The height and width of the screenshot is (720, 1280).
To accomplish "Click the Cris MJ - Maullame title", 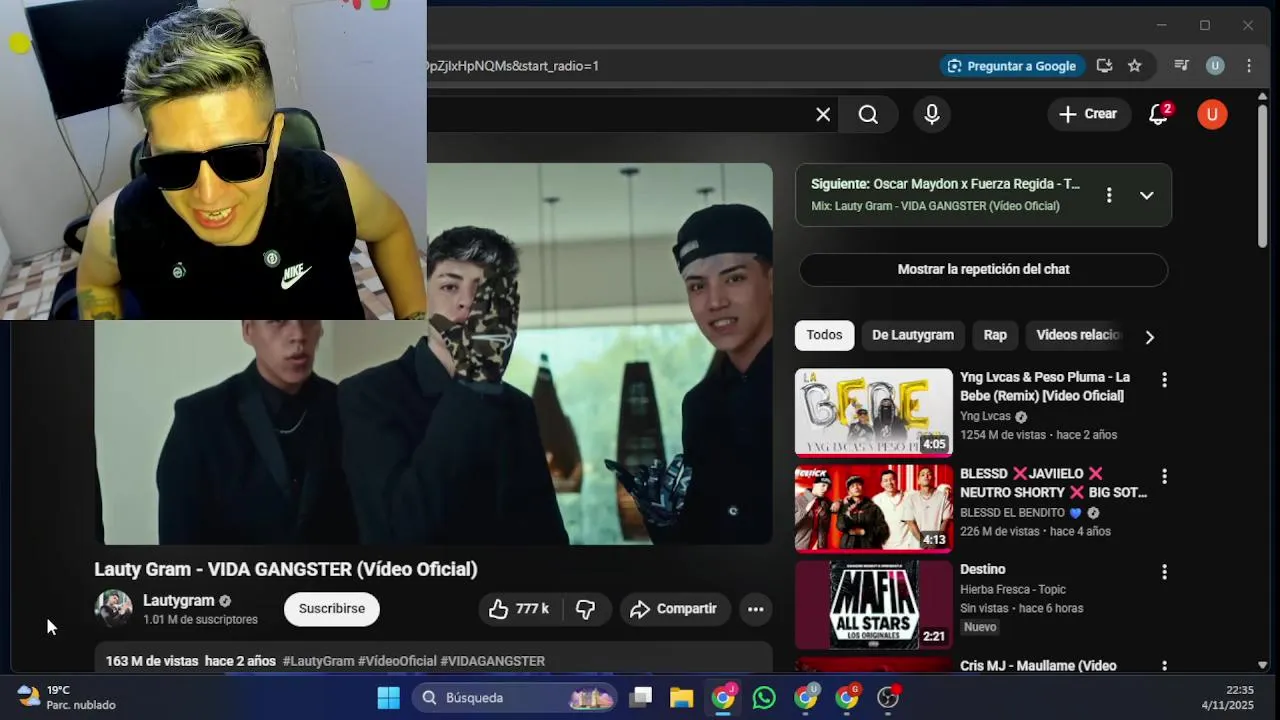I will click(1038, 666).
